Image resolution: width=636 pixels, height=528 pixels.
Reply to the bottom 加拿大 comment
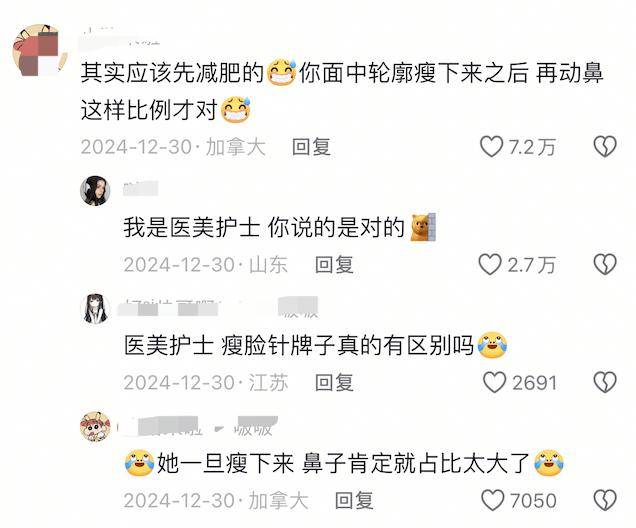(354, 500)
